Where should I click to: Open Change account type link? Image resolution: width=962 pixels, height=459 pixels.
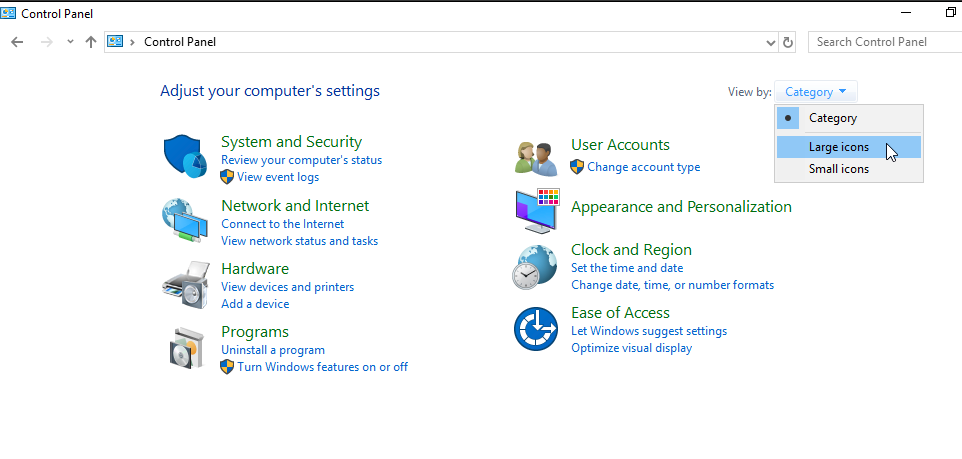click(x=644, y=167)
